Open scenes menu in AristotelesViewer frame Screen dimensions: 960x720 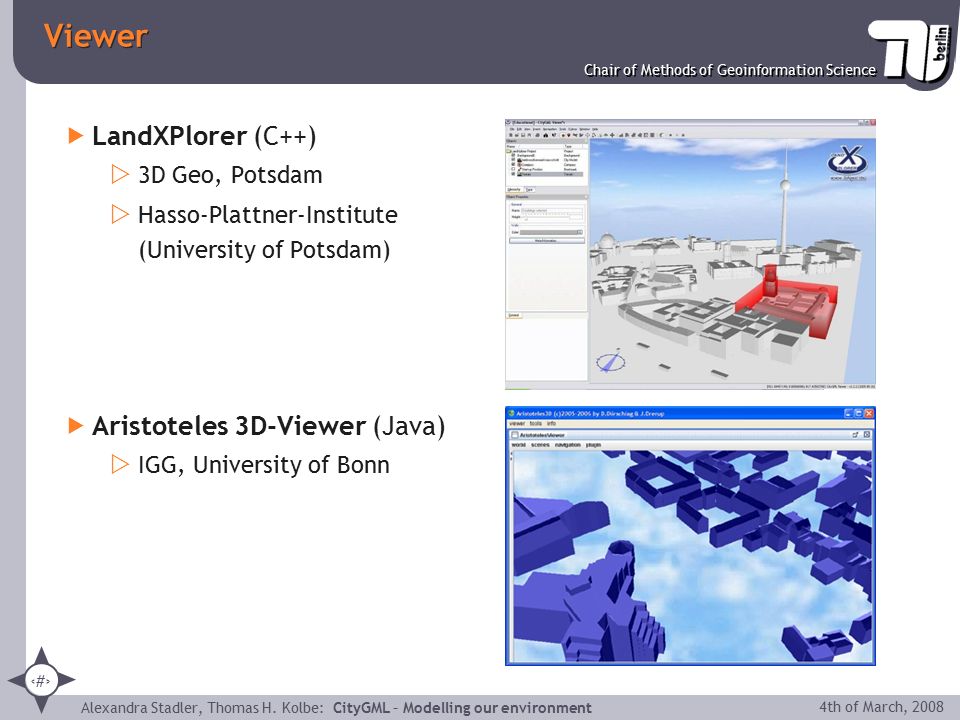pyautogui.click(x=540, y=444)
